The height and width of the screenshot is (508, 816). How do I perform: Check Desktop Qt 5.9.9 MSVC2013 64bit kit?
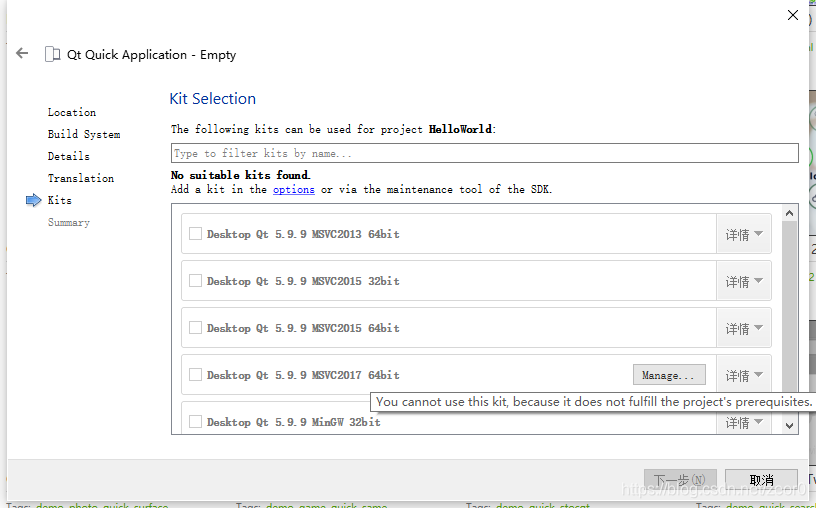pos(195,234)
